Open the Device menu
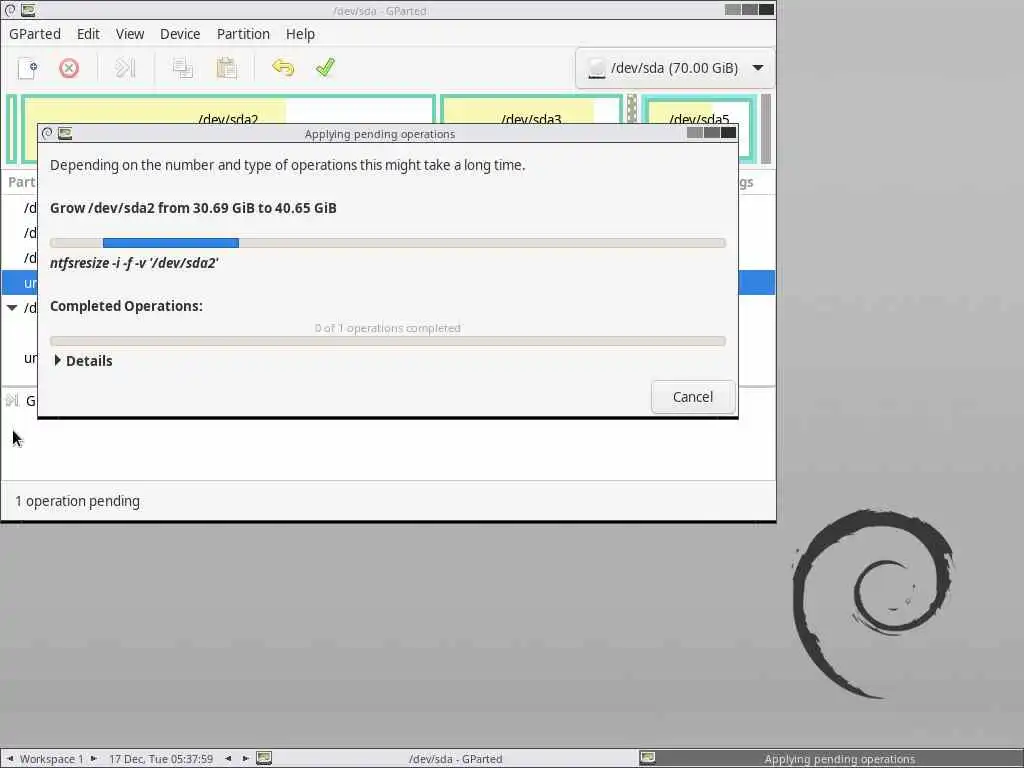The image size is (1024, 768). coord(180,34)
